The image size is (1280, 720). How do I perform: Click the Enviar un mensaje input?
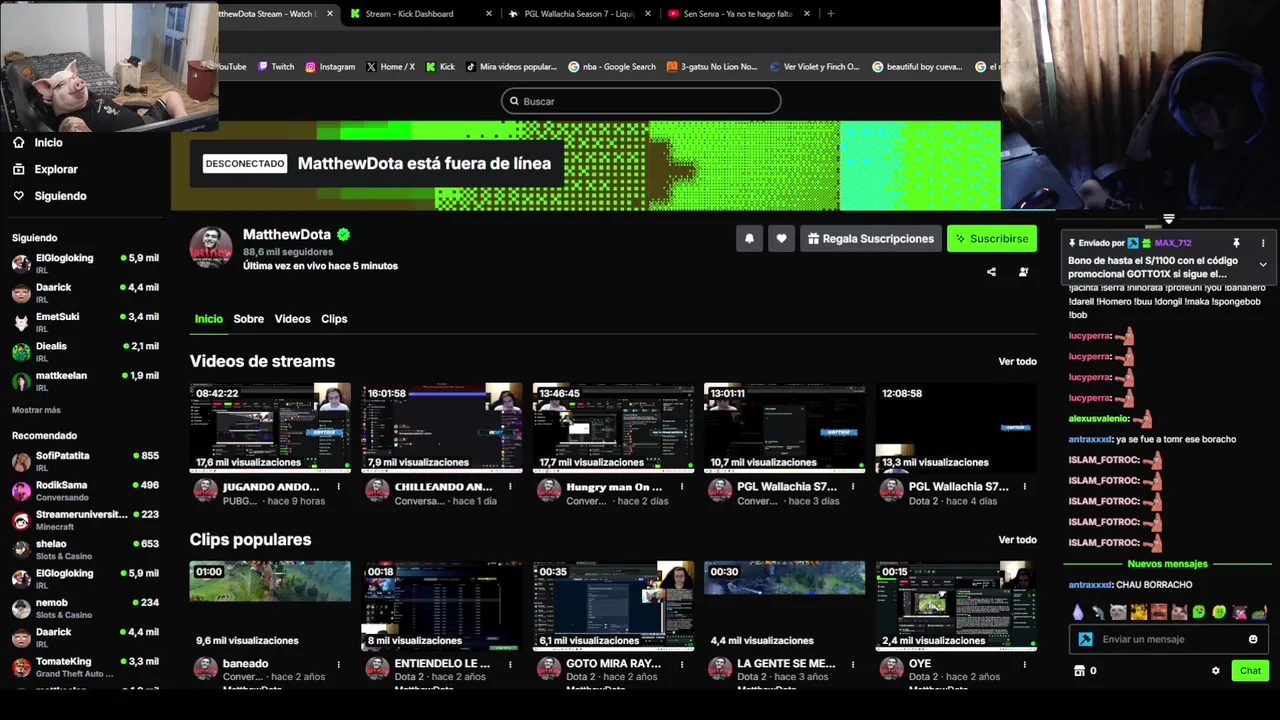[x=1168, y=639]
